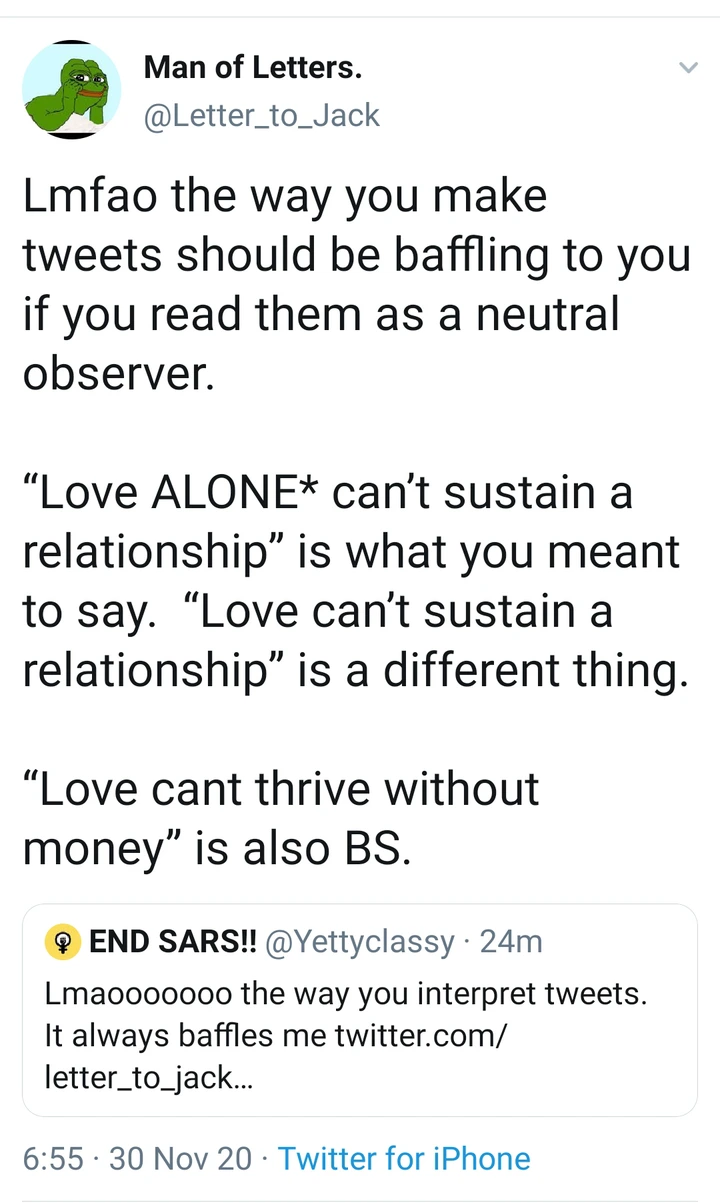The width and height of the screenshot is (720, 1203).
Task: Click the 24m timestamp on quoted tweet
Action: 511,942
